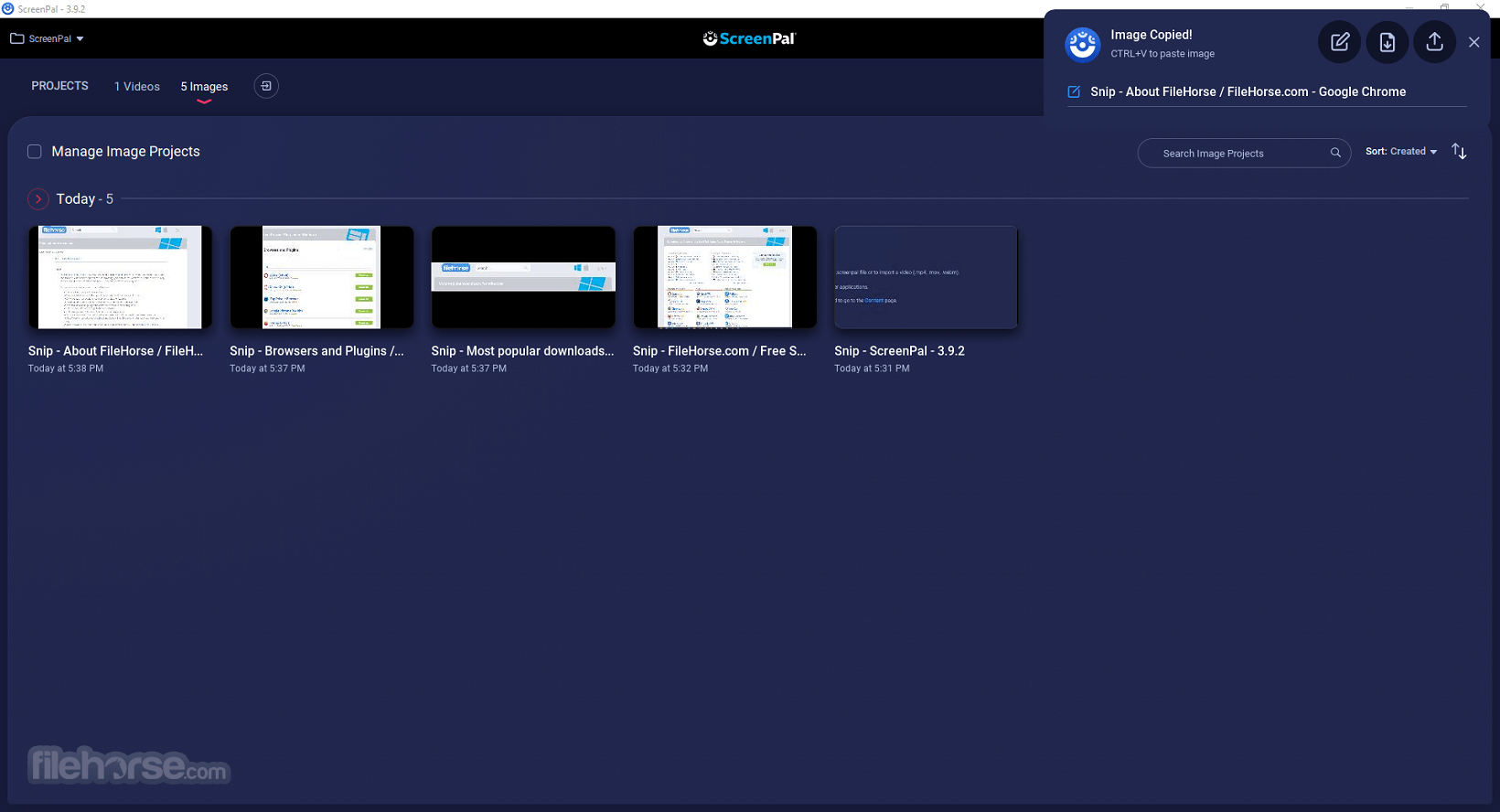Click the 'Manage Image Projects' label
The image size is (1500, 812).
[125, 152]
